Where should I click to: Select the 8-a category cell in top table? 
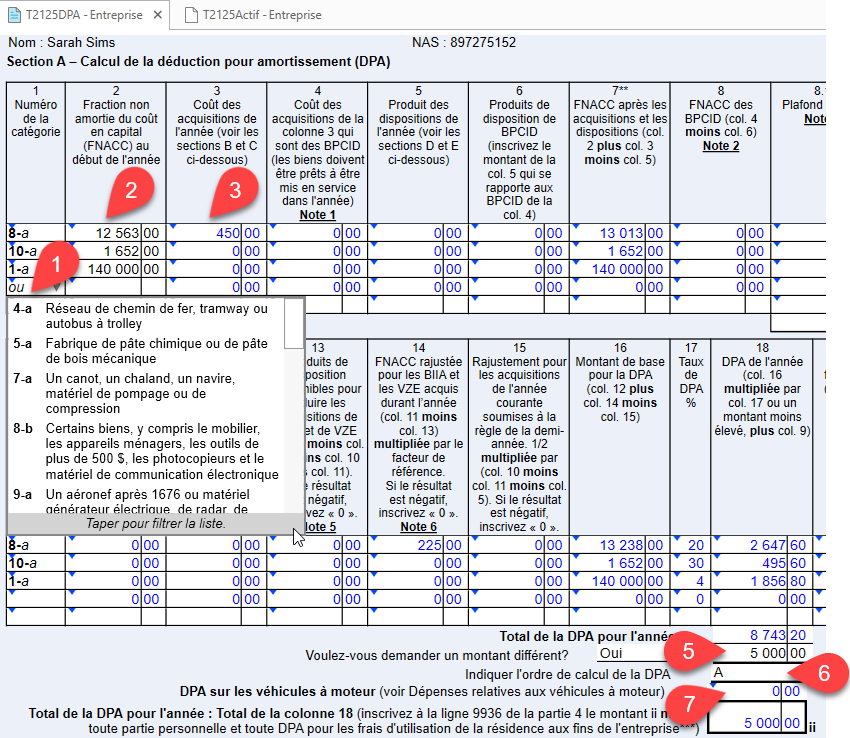click(36, 233)
